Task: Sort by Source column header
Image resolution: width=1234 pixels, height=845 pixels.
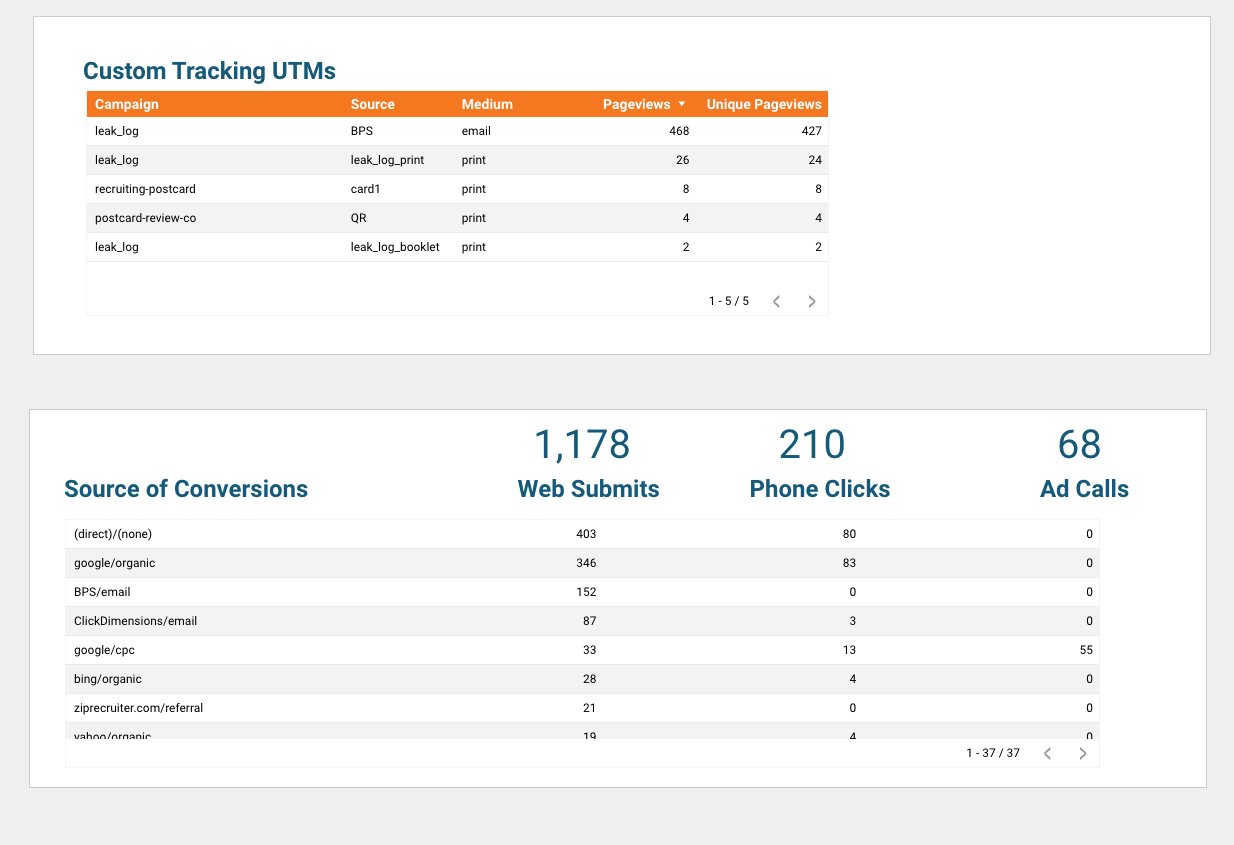Action: tap(373, 104)
